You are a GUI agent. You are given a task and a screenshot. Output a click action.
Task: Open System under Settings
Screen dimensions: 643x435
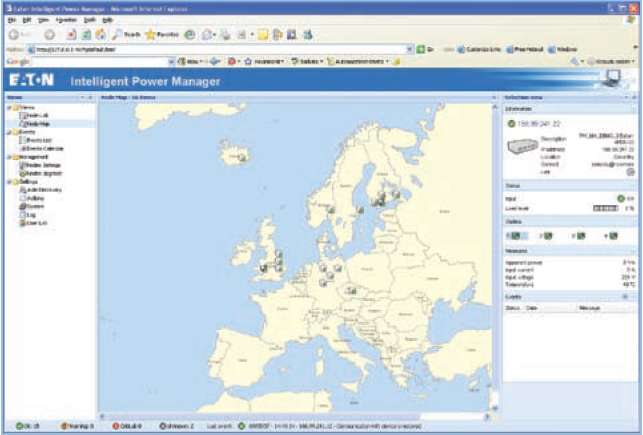32,206
